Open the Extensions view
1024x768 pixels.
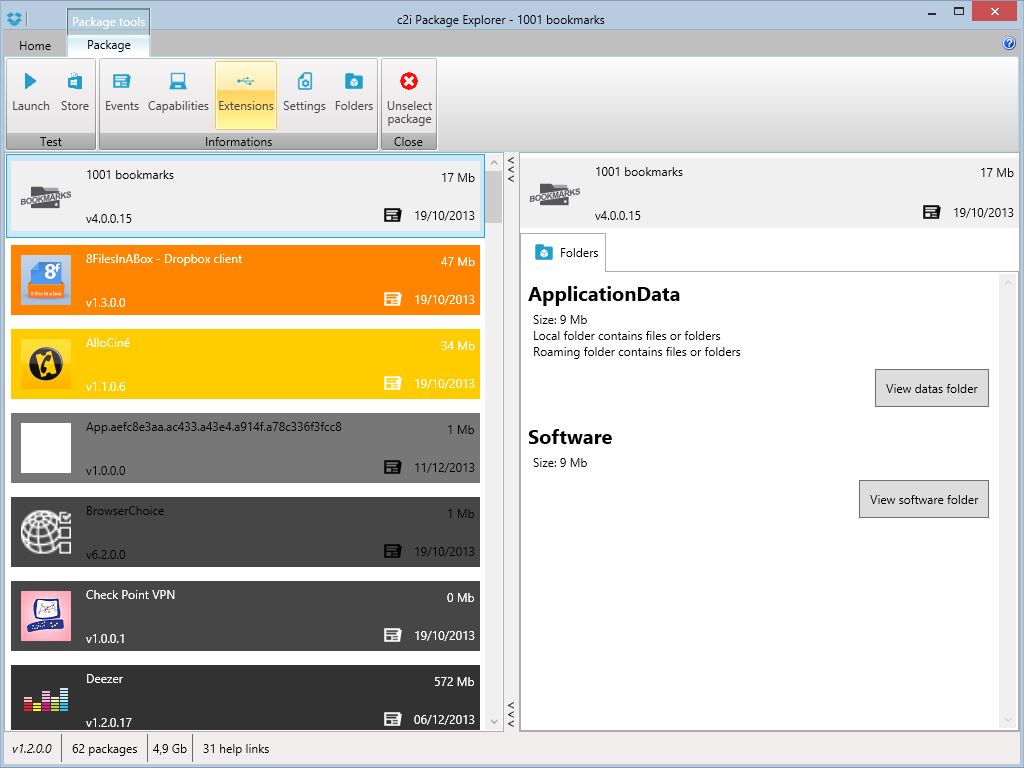[246, 95]
